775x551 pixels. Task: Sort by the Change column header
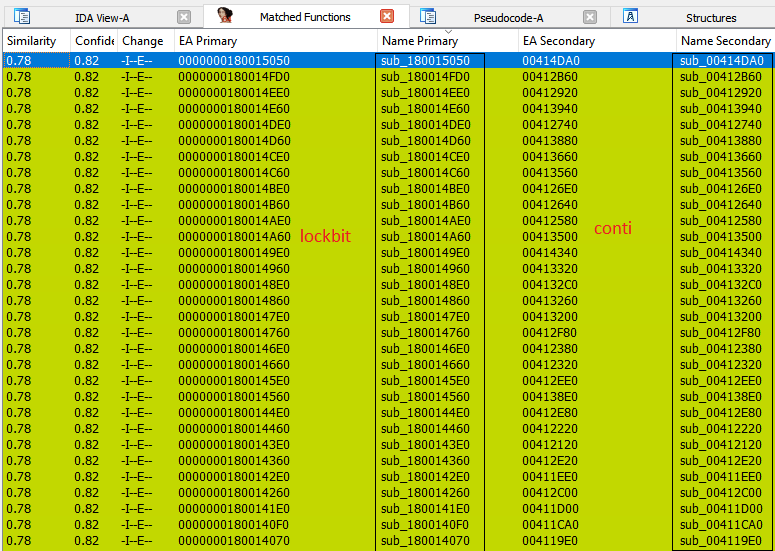point(146,41)
